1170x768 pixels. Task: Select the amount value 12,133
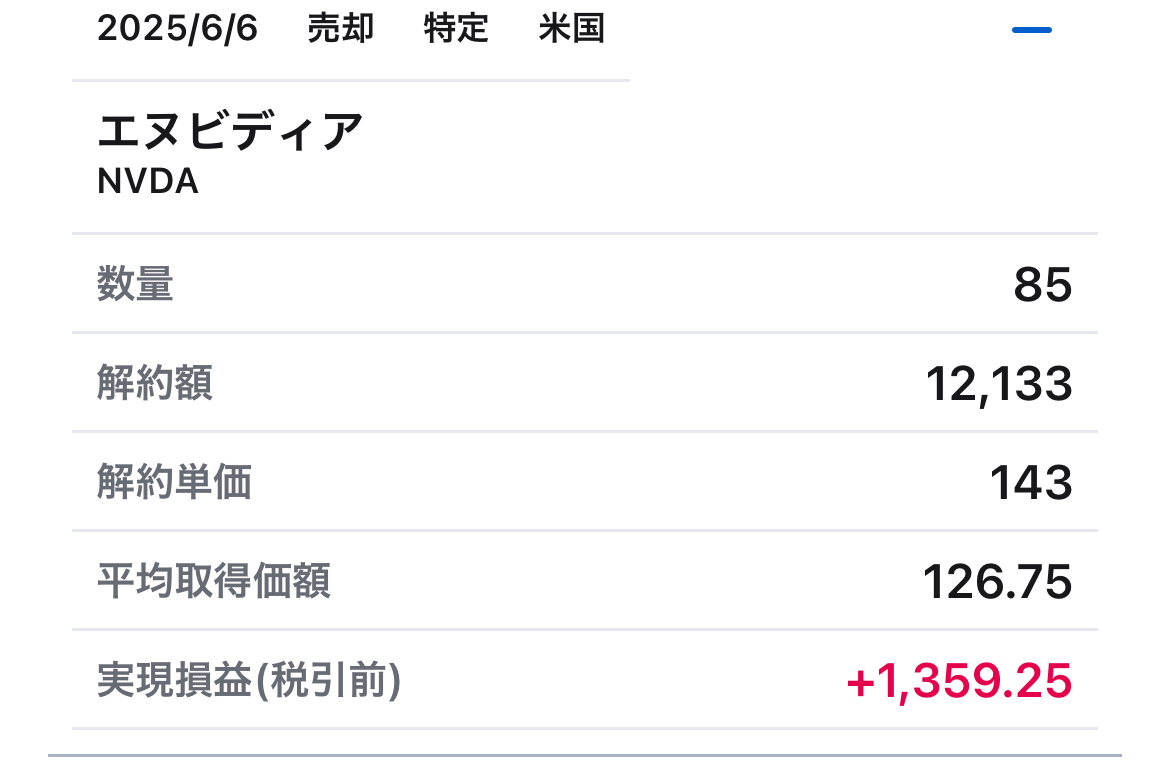pos(998,384)
